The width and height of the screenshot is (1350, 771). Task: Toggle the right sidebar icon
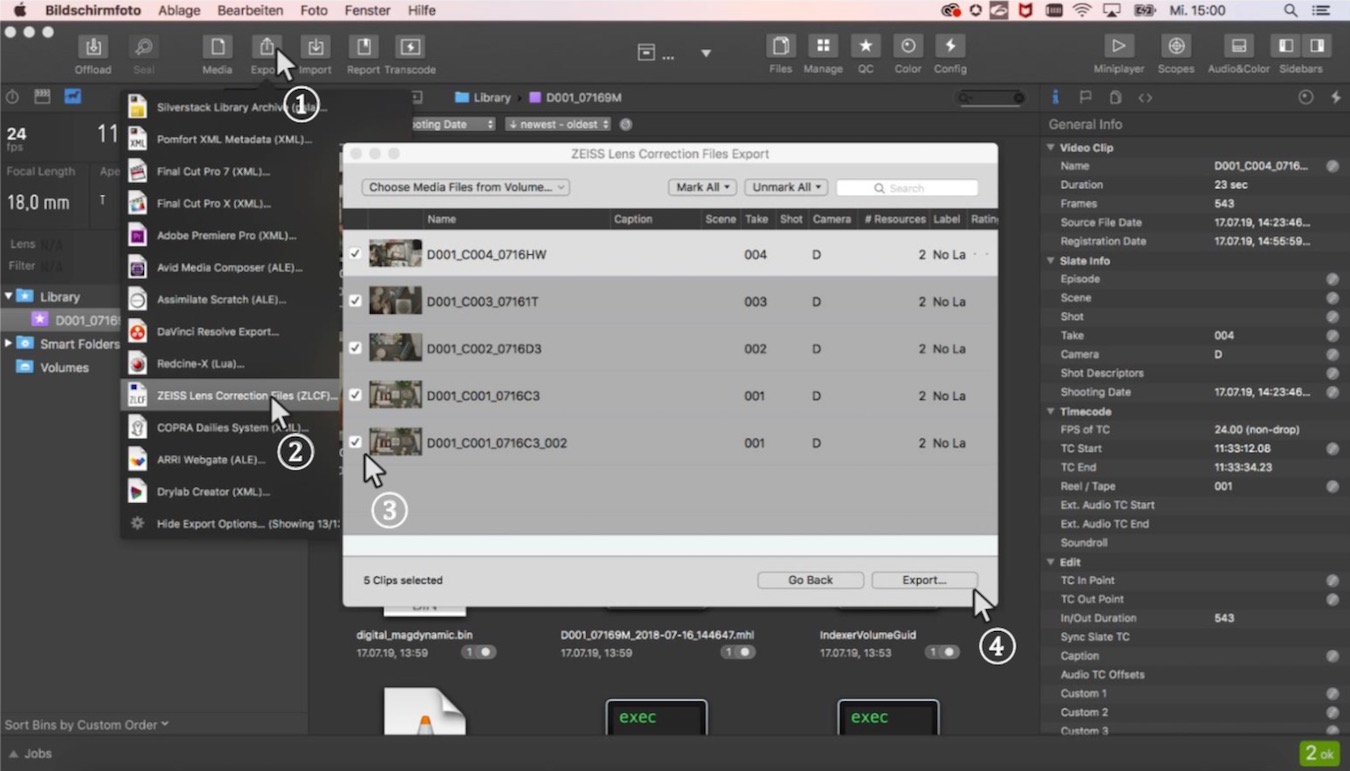pos(1316,46)
